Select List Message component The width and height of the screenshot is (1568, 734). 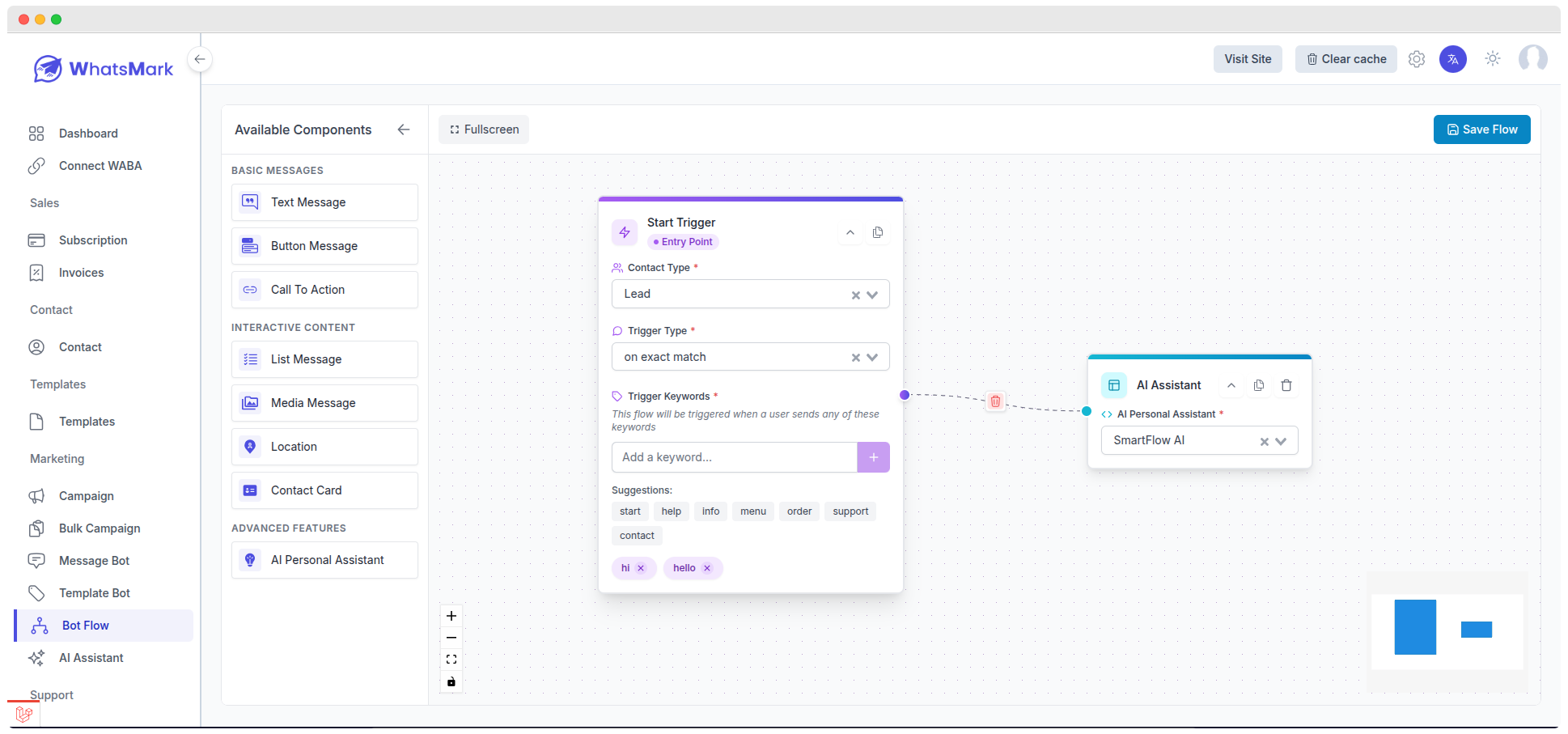(x=324, y=359)
